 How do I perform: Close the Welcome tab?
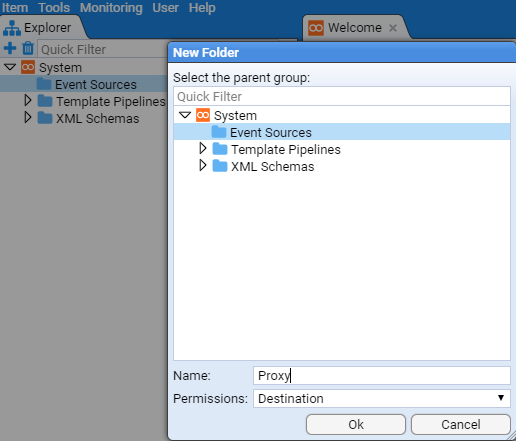tap(393, 28)
